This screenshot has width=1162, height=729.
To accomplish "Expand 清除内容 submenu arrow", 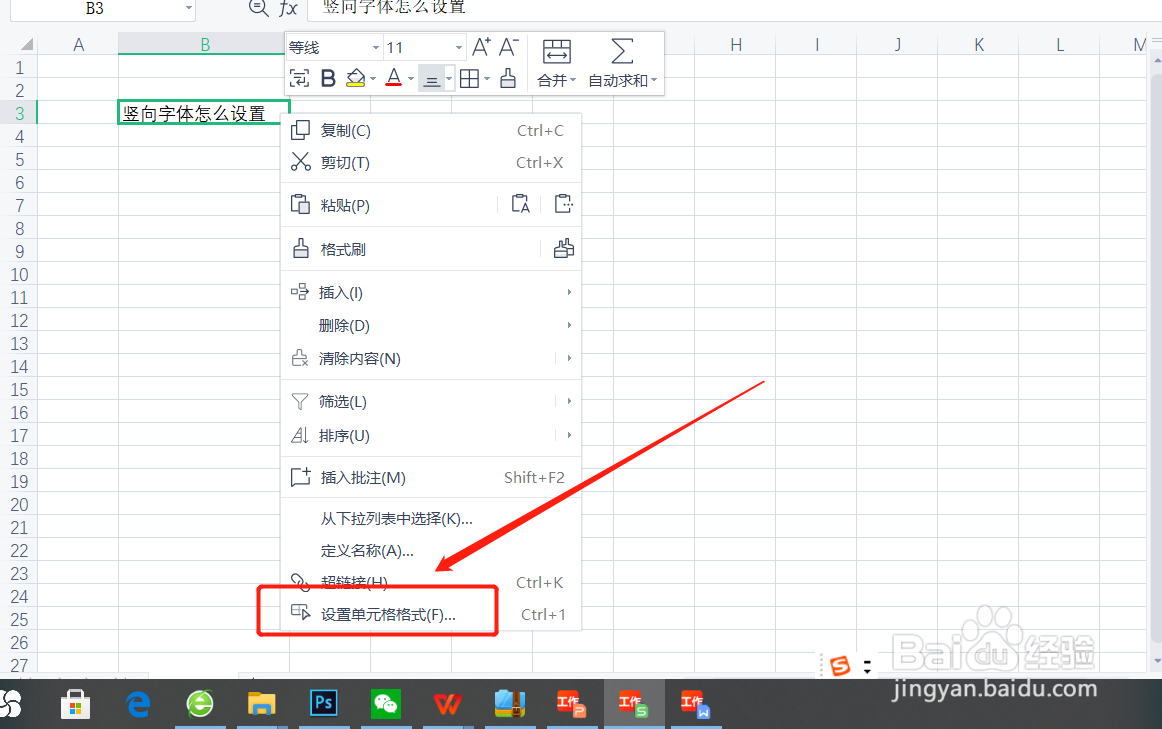I will [569, 359].
